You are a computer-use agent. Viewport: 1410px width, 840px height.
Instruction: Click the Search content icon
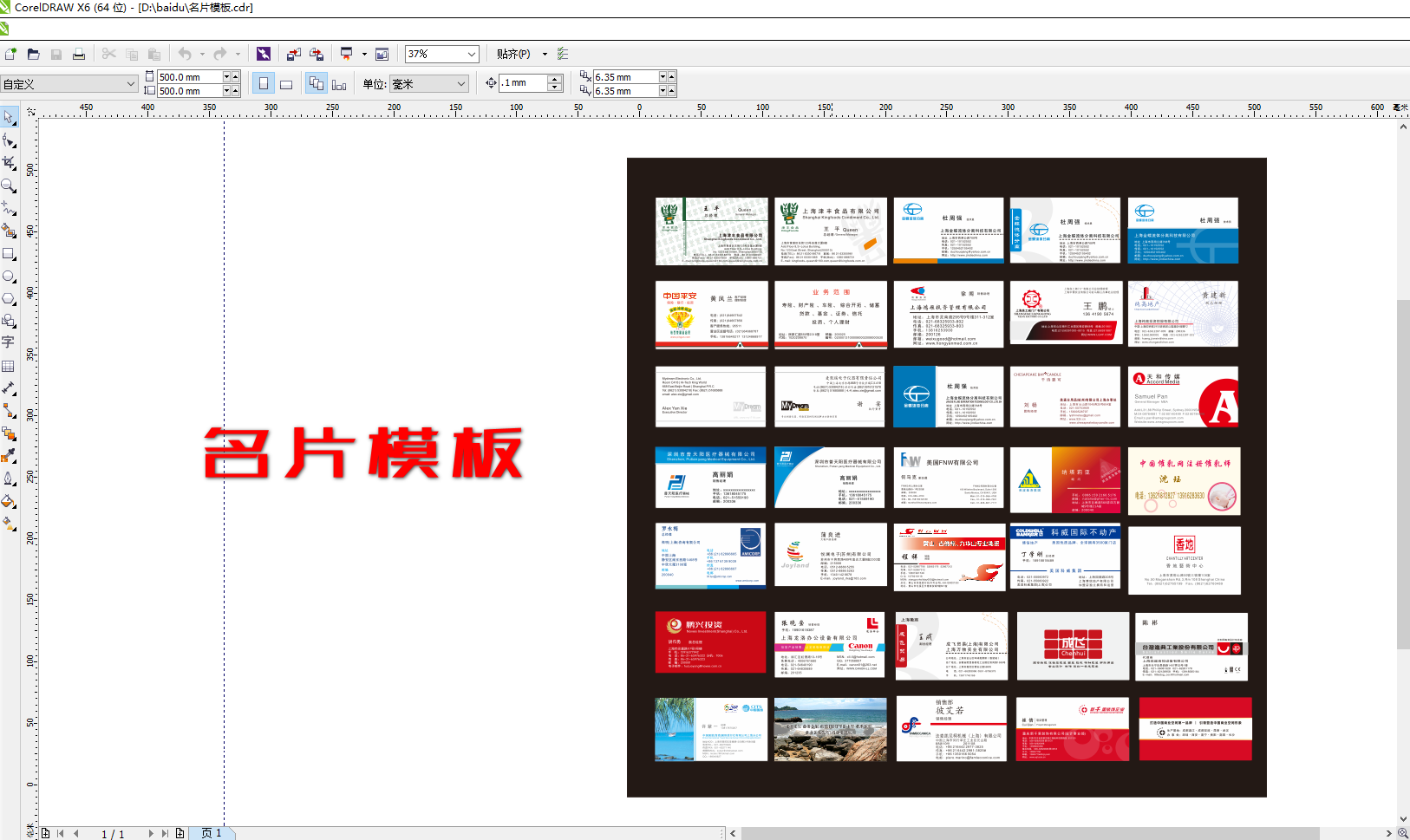[264, 54]
